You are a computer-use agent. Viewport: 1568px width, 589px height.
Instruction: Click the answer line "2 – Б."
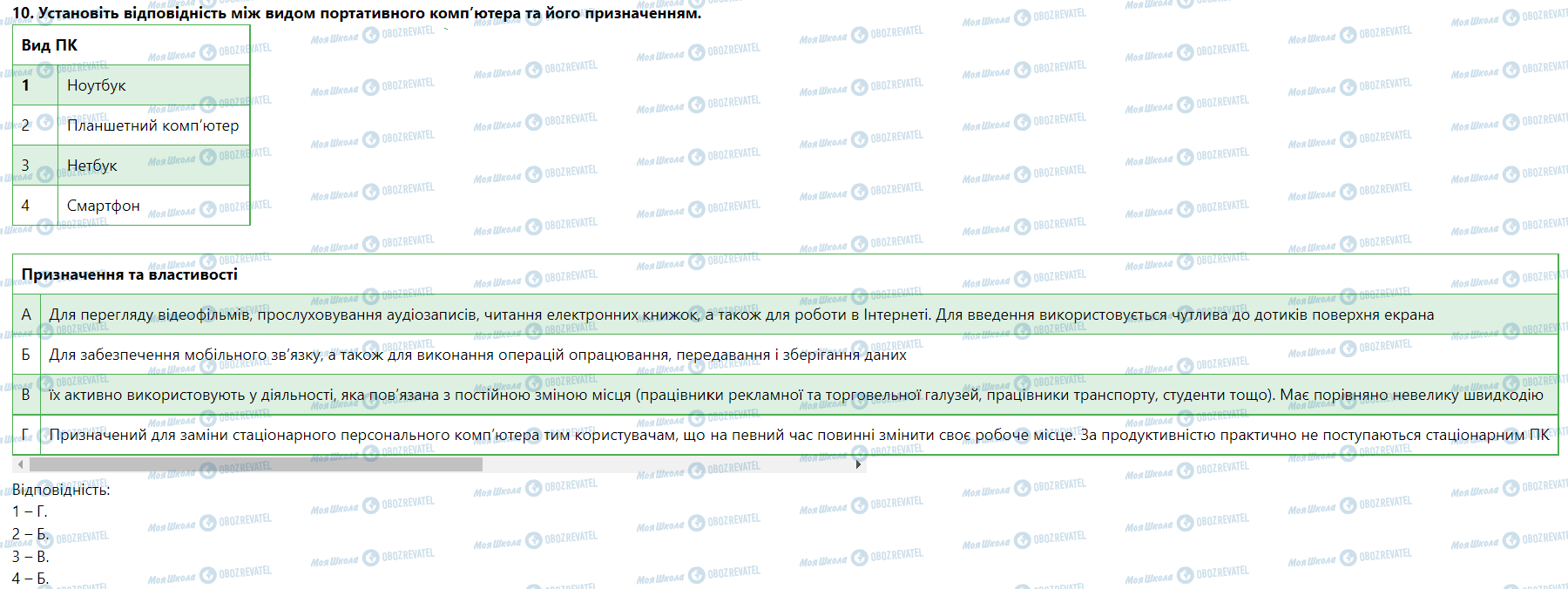30,533
